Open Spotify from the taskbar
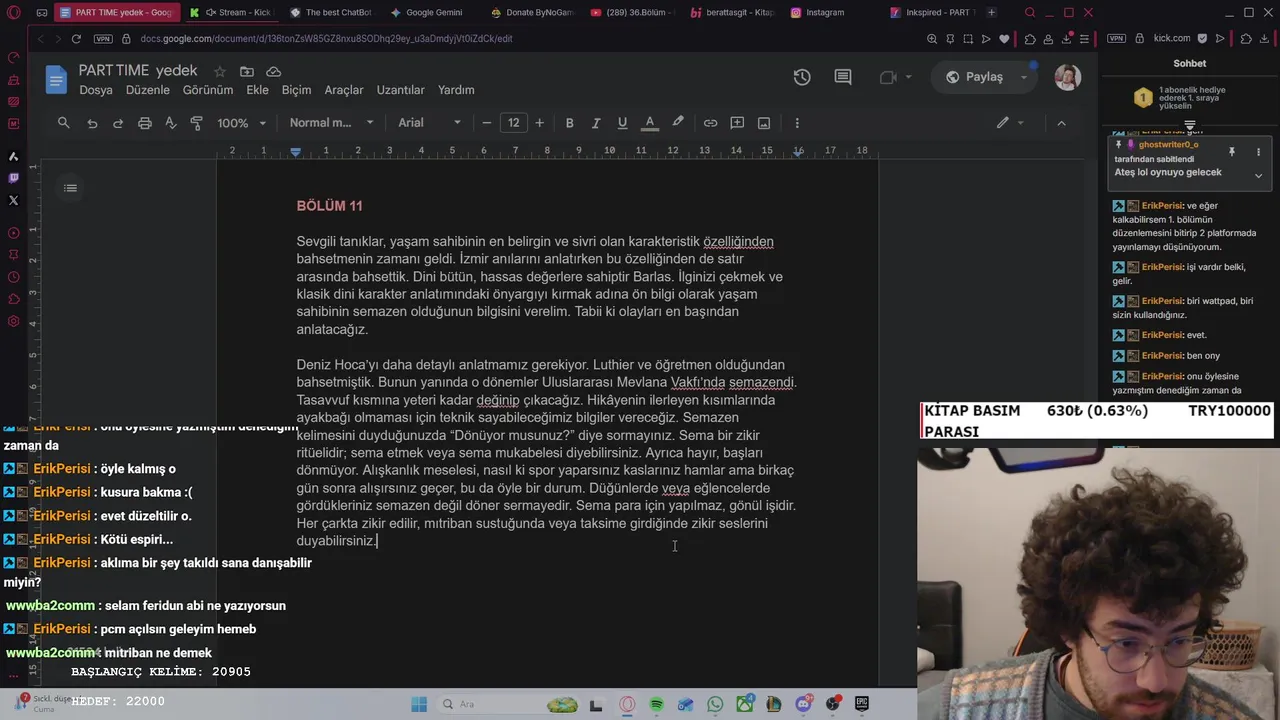 [x=656, y=704]
